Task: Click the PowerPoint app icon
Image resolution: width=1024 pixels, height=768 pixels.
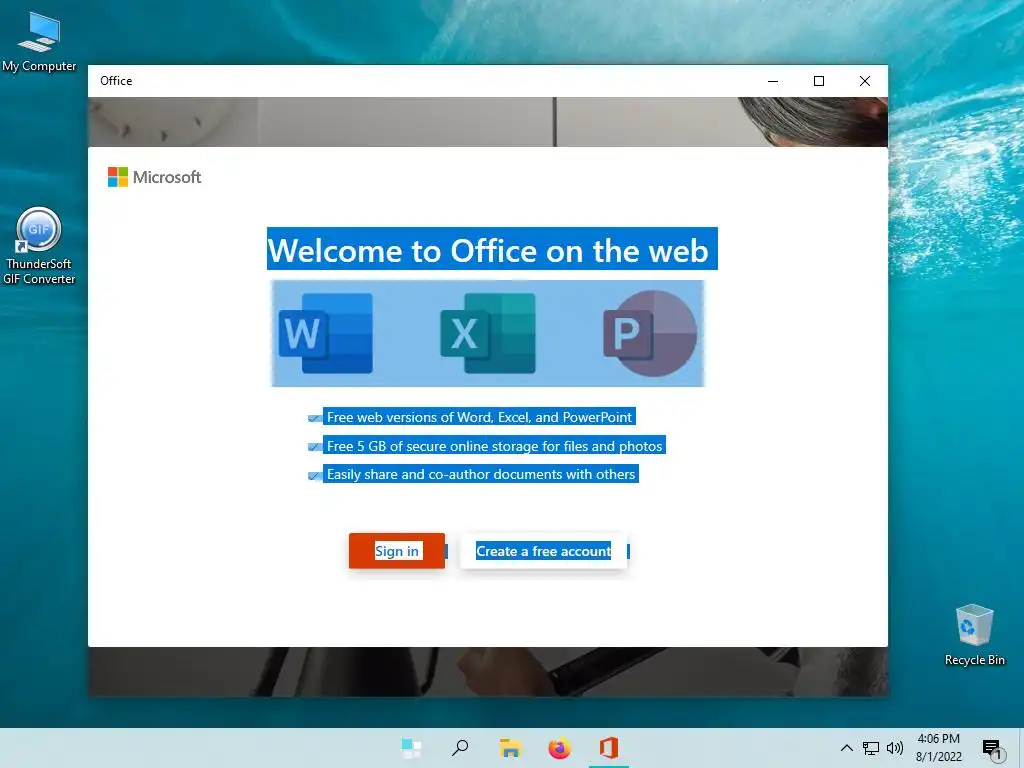Action: (x=650, y=333)
